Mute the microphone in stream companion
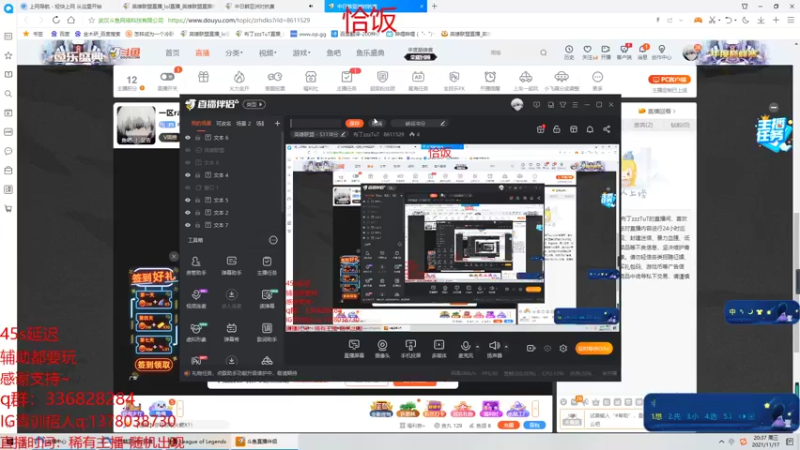 pyautogui.click(x=465, y=348)
